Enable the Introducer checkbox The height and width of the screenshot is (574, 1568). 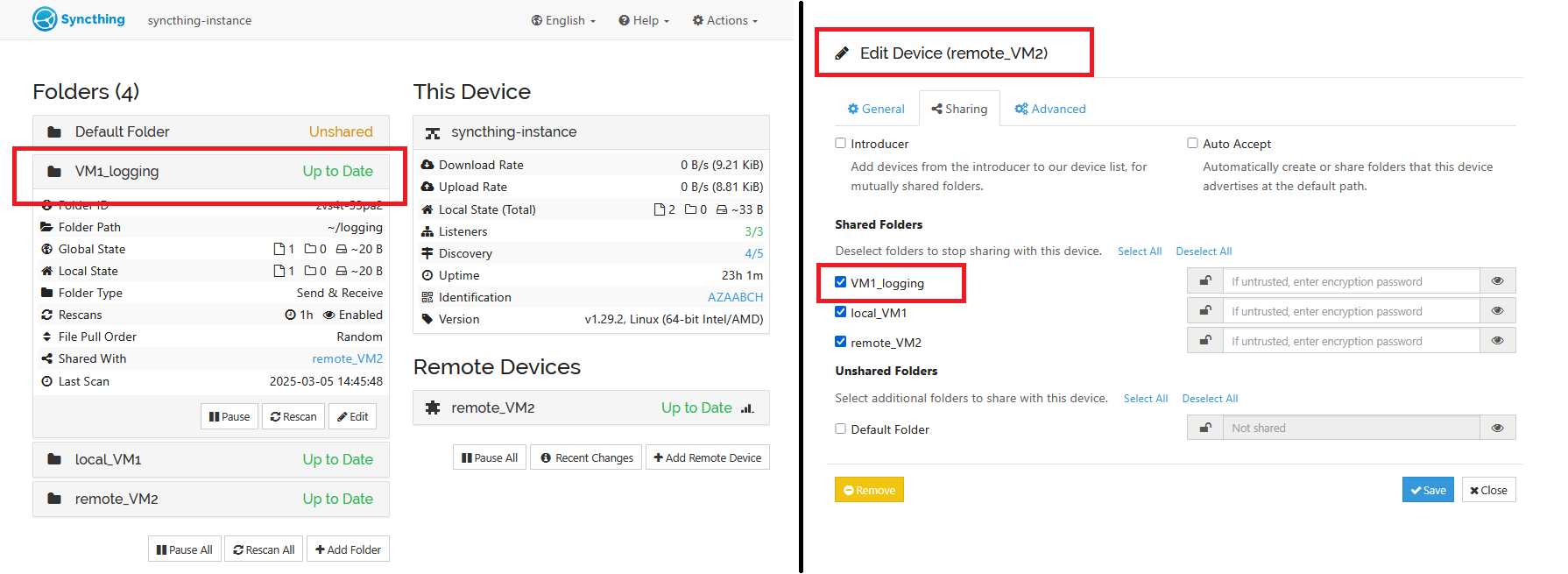841,143
